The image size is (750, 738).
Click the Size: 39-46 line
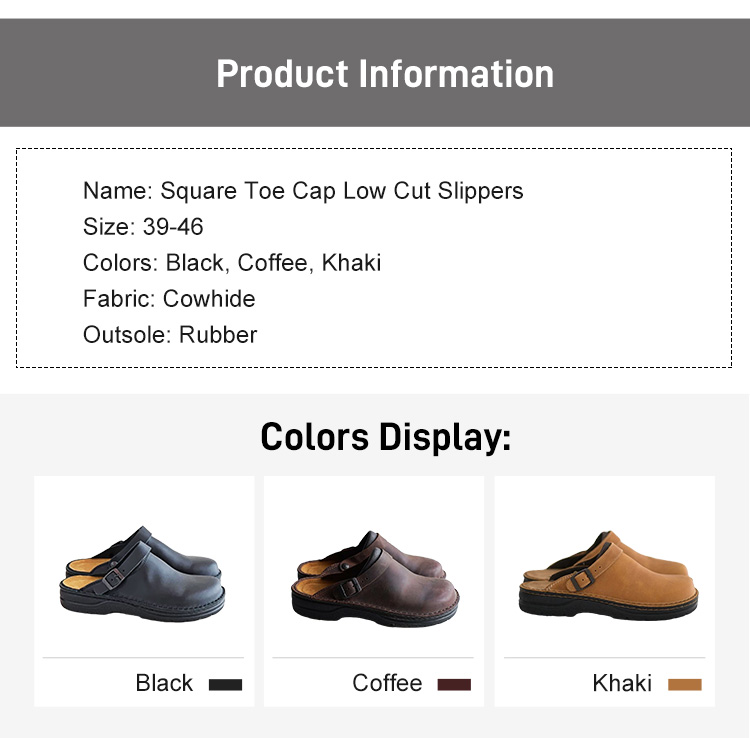pyautogui.click(x=143, y=226)
